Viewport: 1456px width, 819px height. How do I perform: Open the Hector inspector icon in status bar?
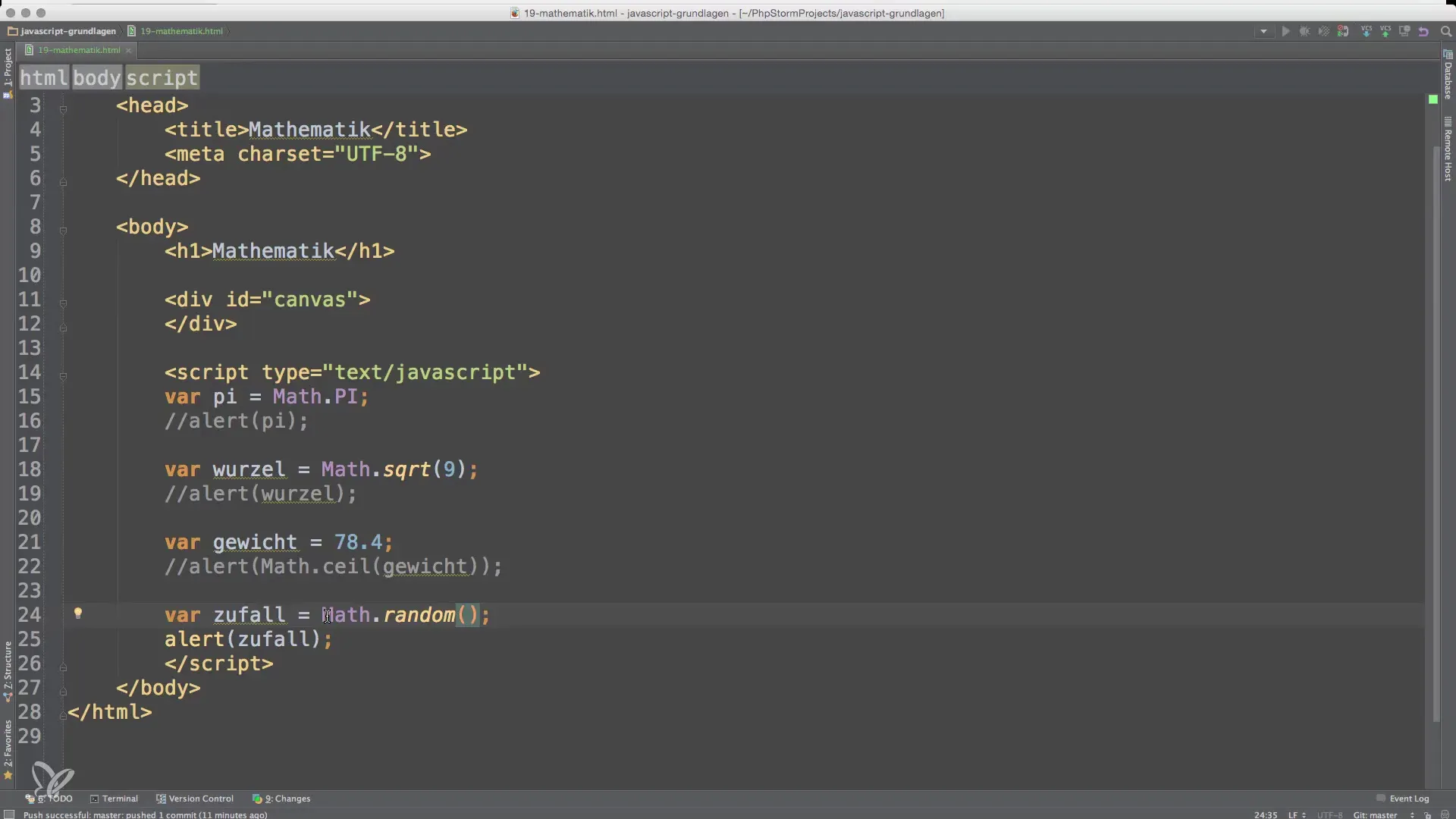click(x=1445, y=814)
